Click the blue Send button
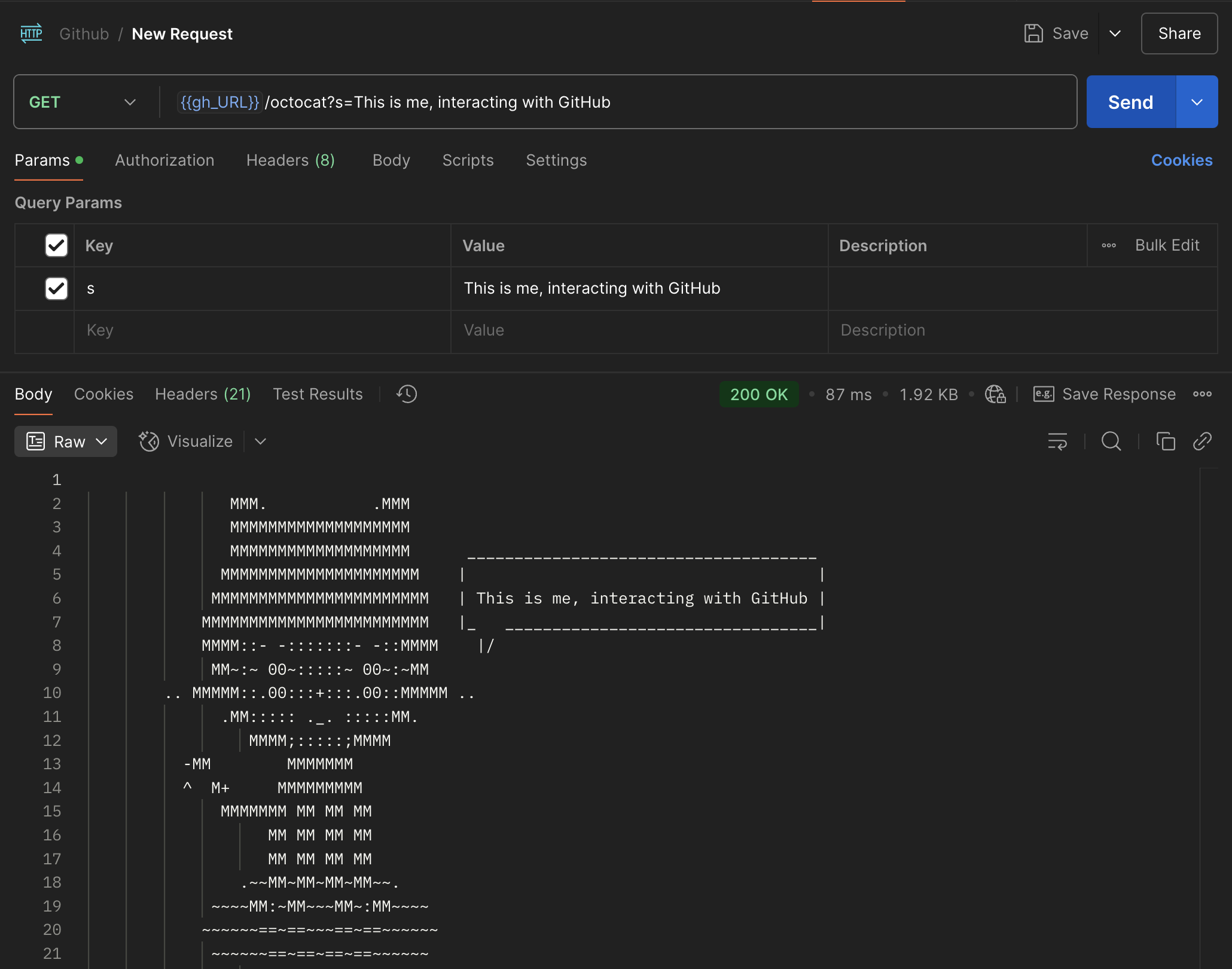 pos(1130,102)
